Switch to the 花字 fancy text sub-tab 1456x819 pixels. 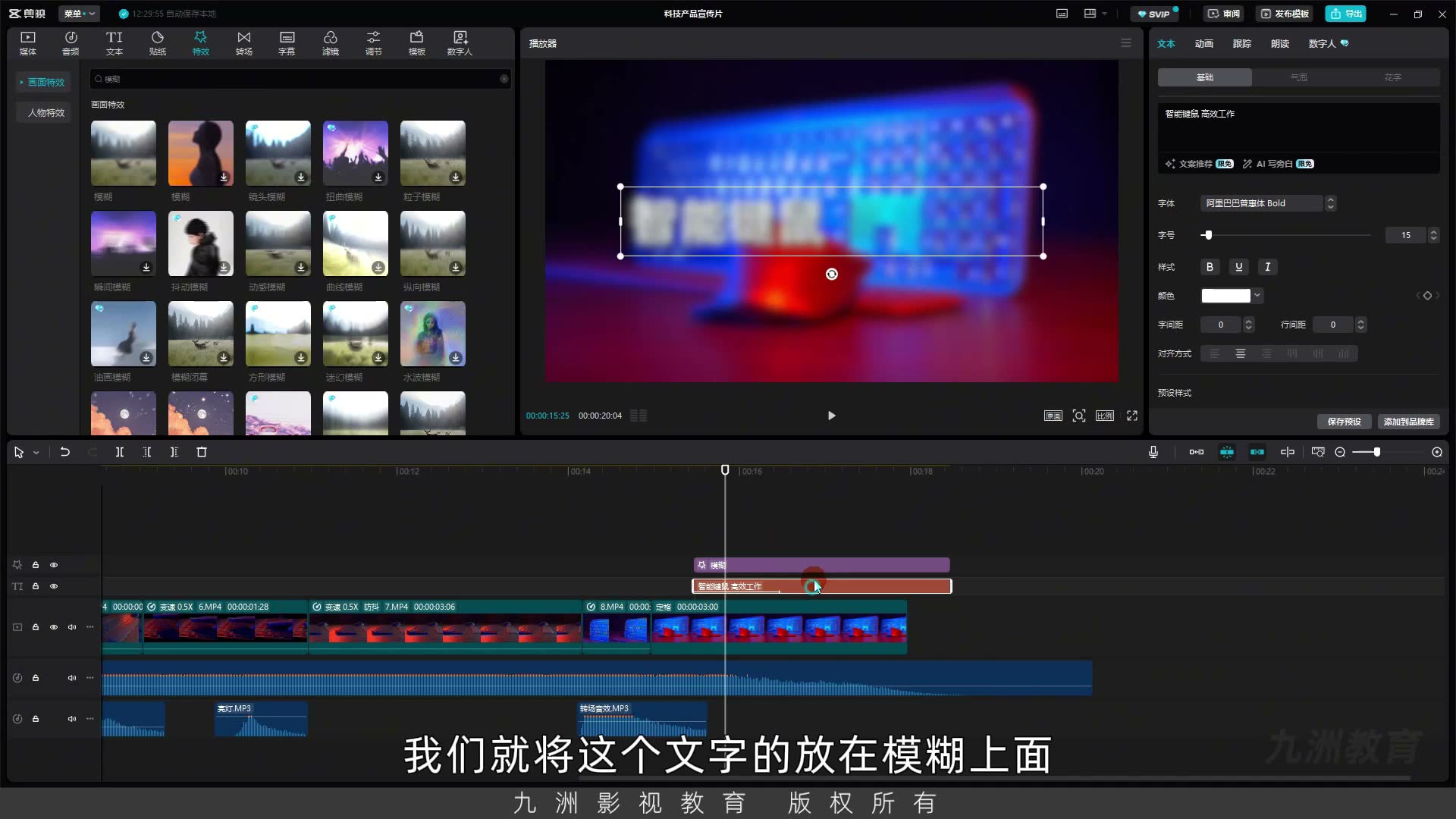pyautogui.click(x=1393, y=77)
